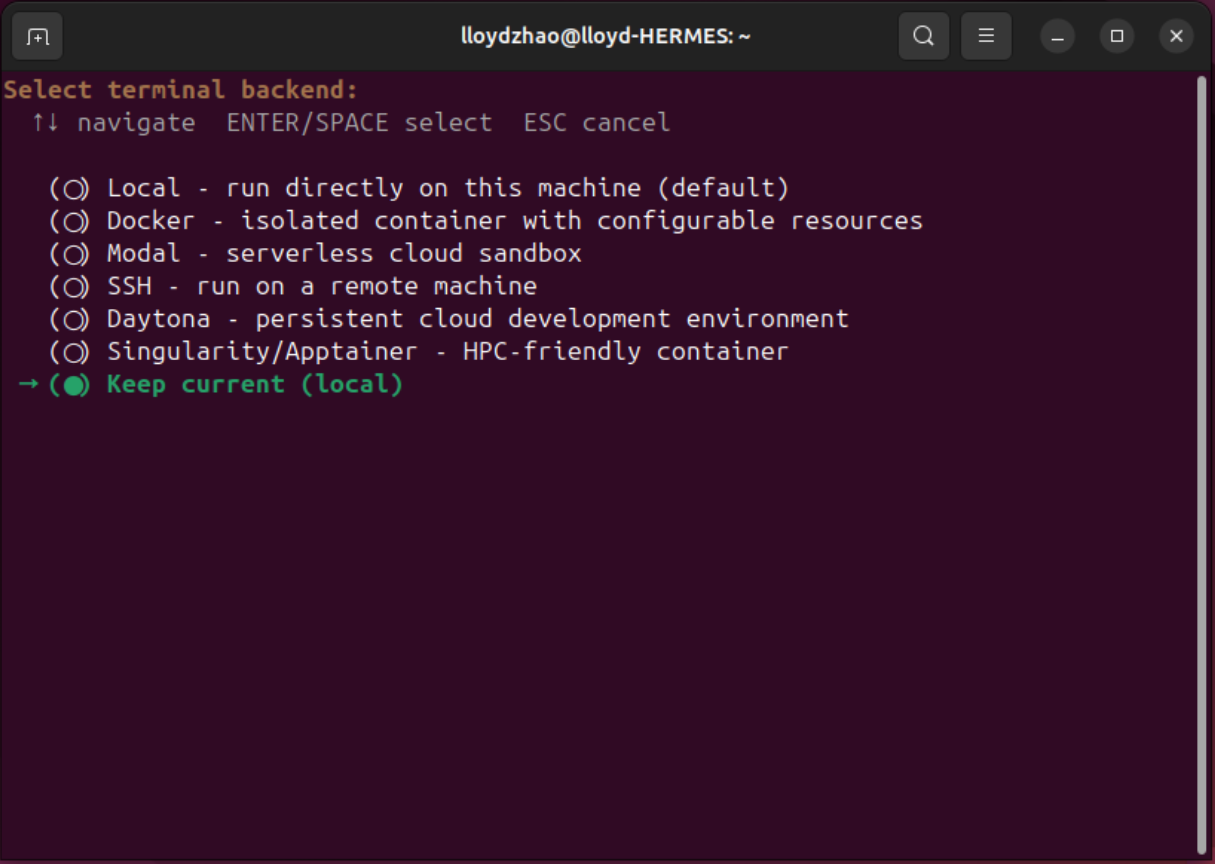This screenshot has width=1215, height=864.
Task: Click the 'HPC-friendly container' description text
Action: tap(625, 352)
